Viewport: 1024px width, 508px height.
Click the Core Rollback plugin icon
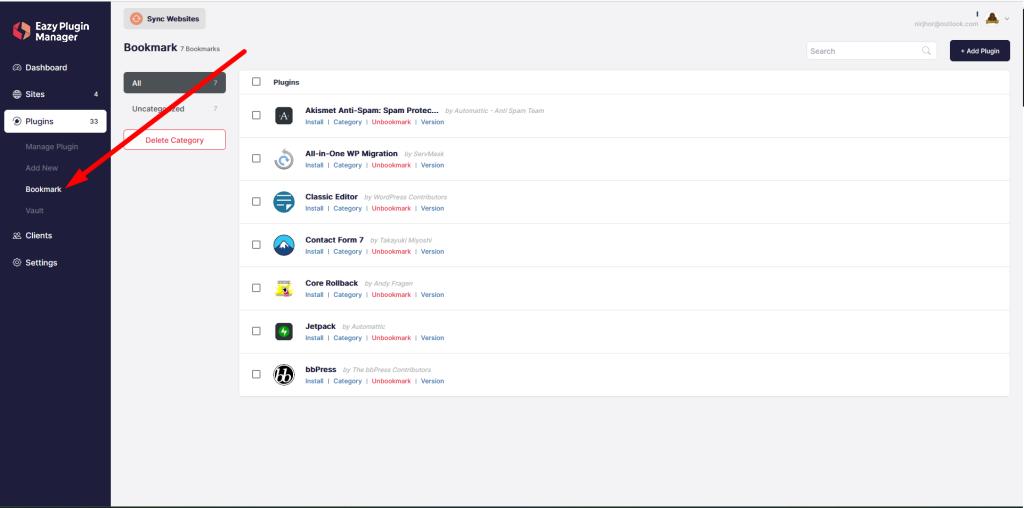point(283,288)
